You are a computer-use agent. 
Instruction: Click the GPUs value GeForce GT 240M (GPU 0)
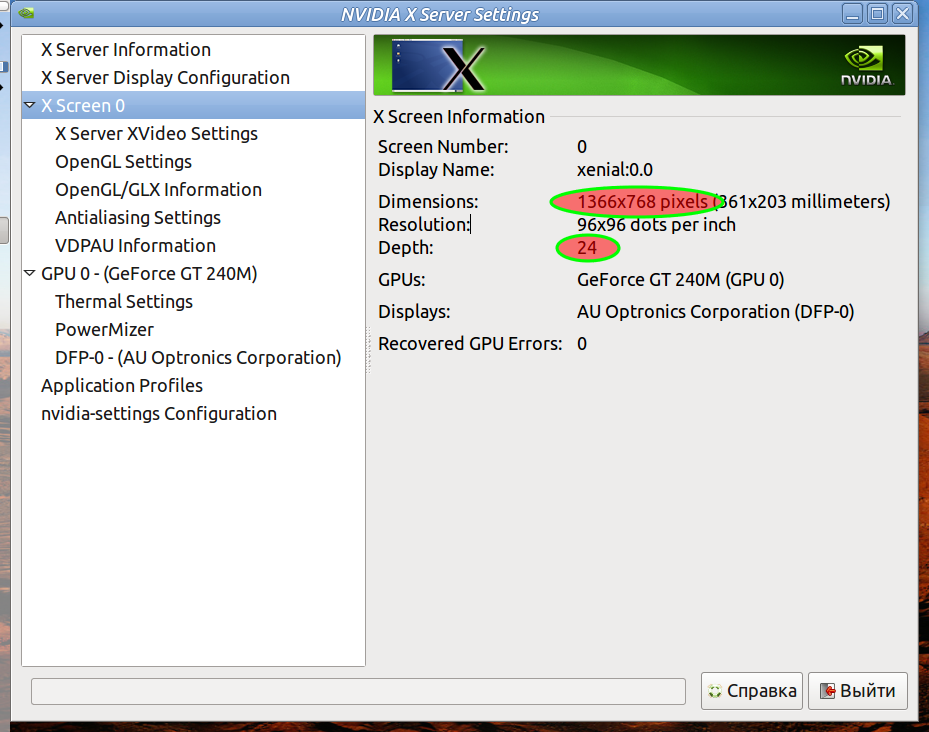(x=680, y=280)
